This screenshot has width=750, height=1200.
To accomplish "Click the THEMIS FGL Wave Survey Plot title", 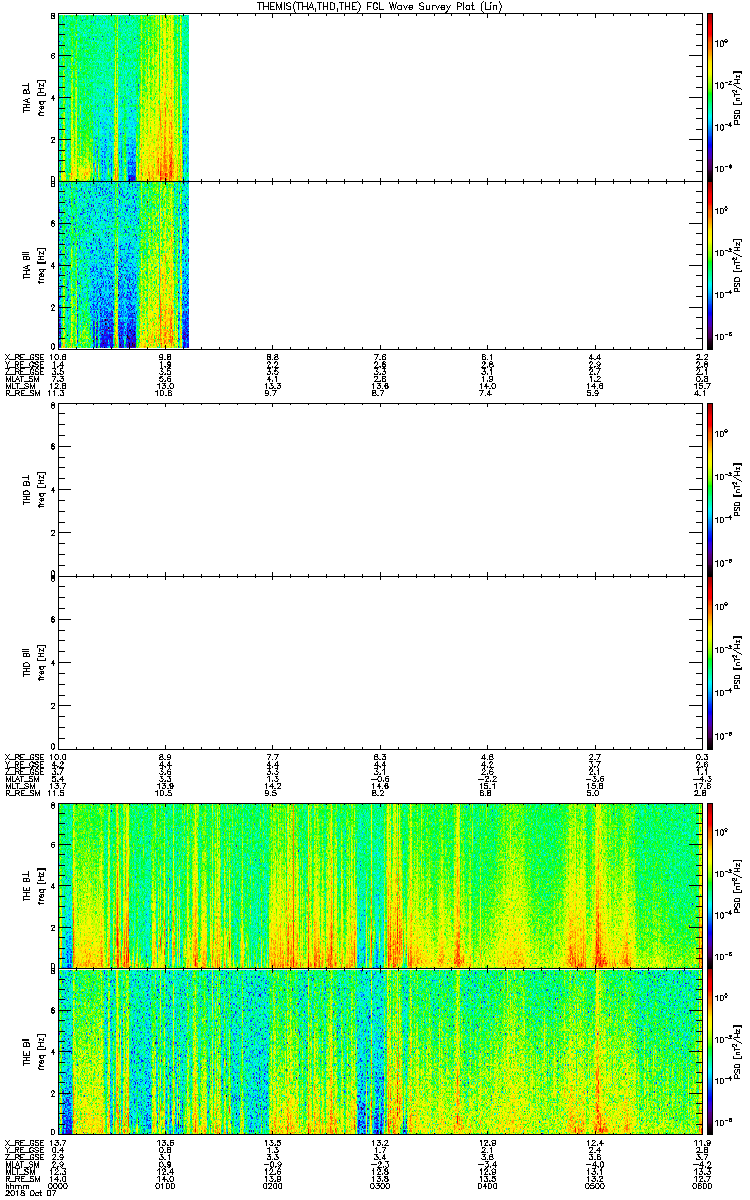I will pos(381,6).
